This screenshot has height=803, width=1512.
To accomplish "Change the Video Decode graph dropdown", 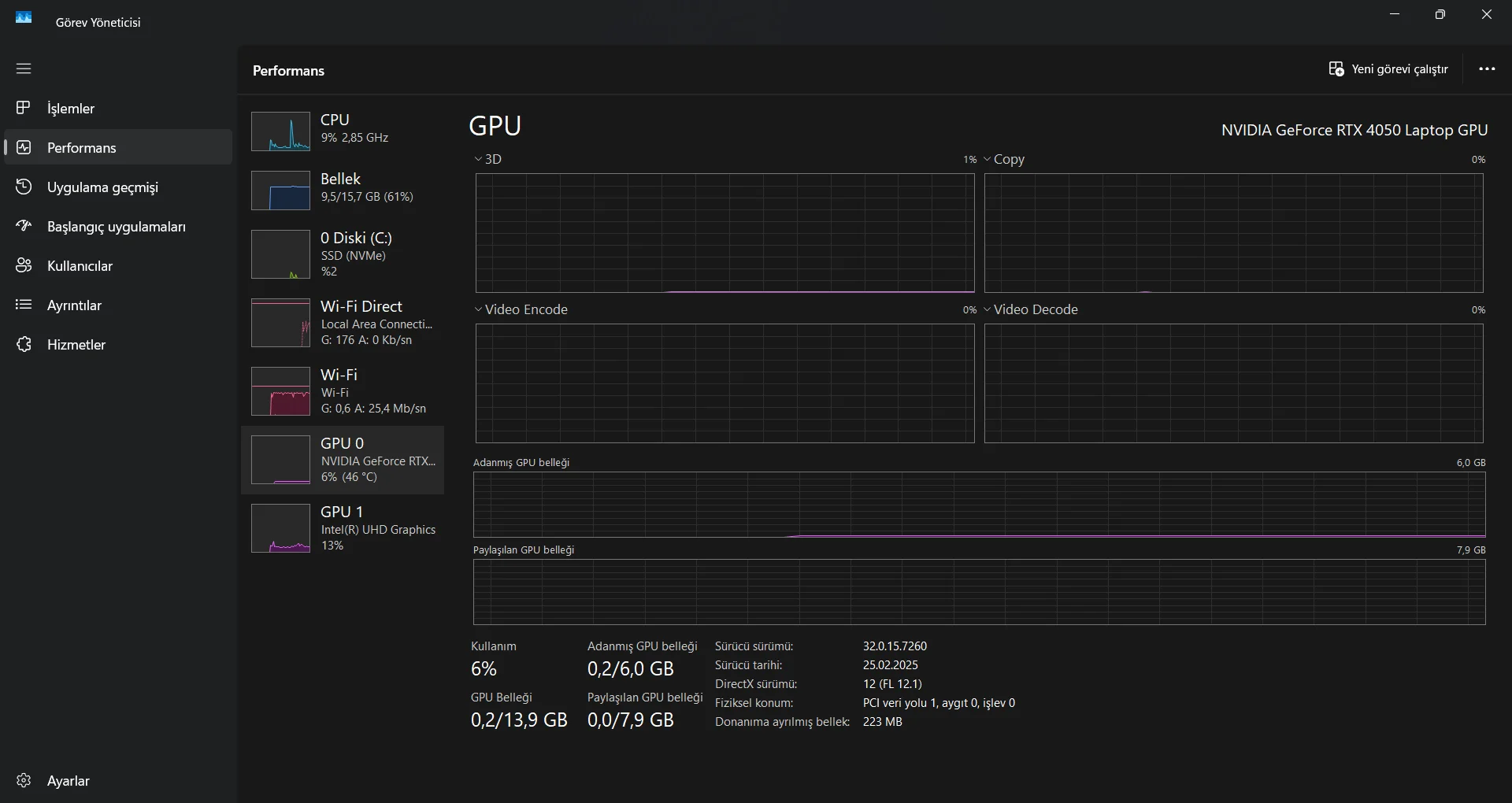I will pyautogui.click(x=987, y=309).
